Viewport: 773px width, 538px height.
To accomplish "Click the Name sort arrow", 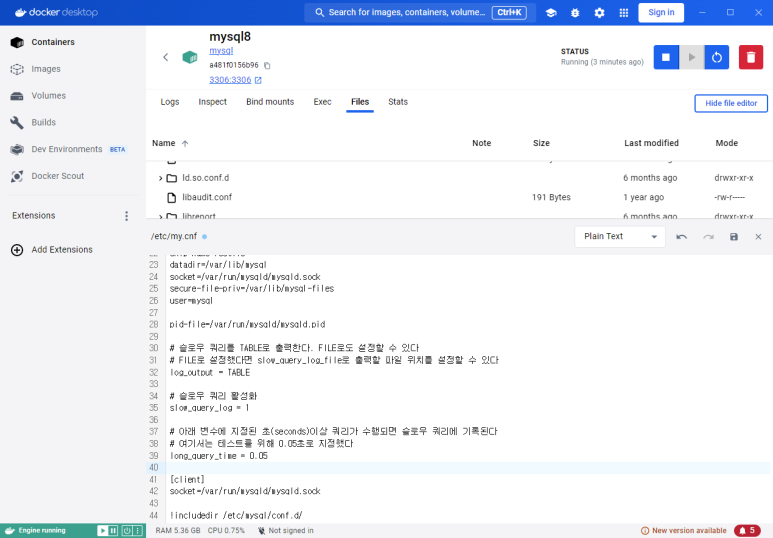I will [x=185, y=143].
